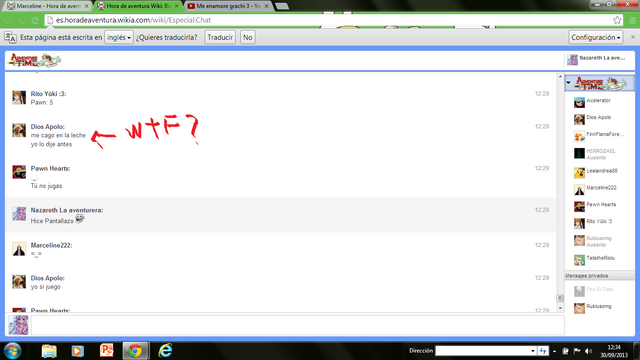Image resolution: width=640 pixels, height=360 pixels.
Task: Open the Windows Start button
Action: coord(12,351)
